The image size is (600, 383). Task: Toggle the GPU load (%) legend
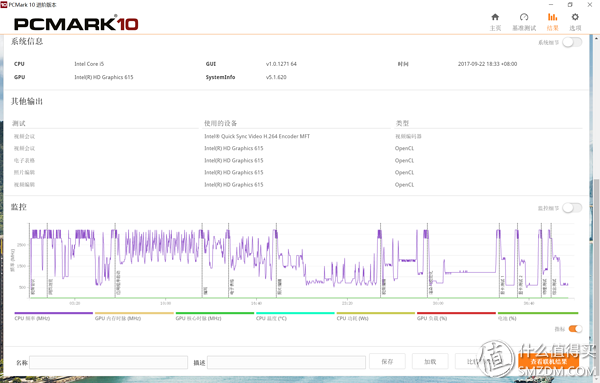coord(456,316)
